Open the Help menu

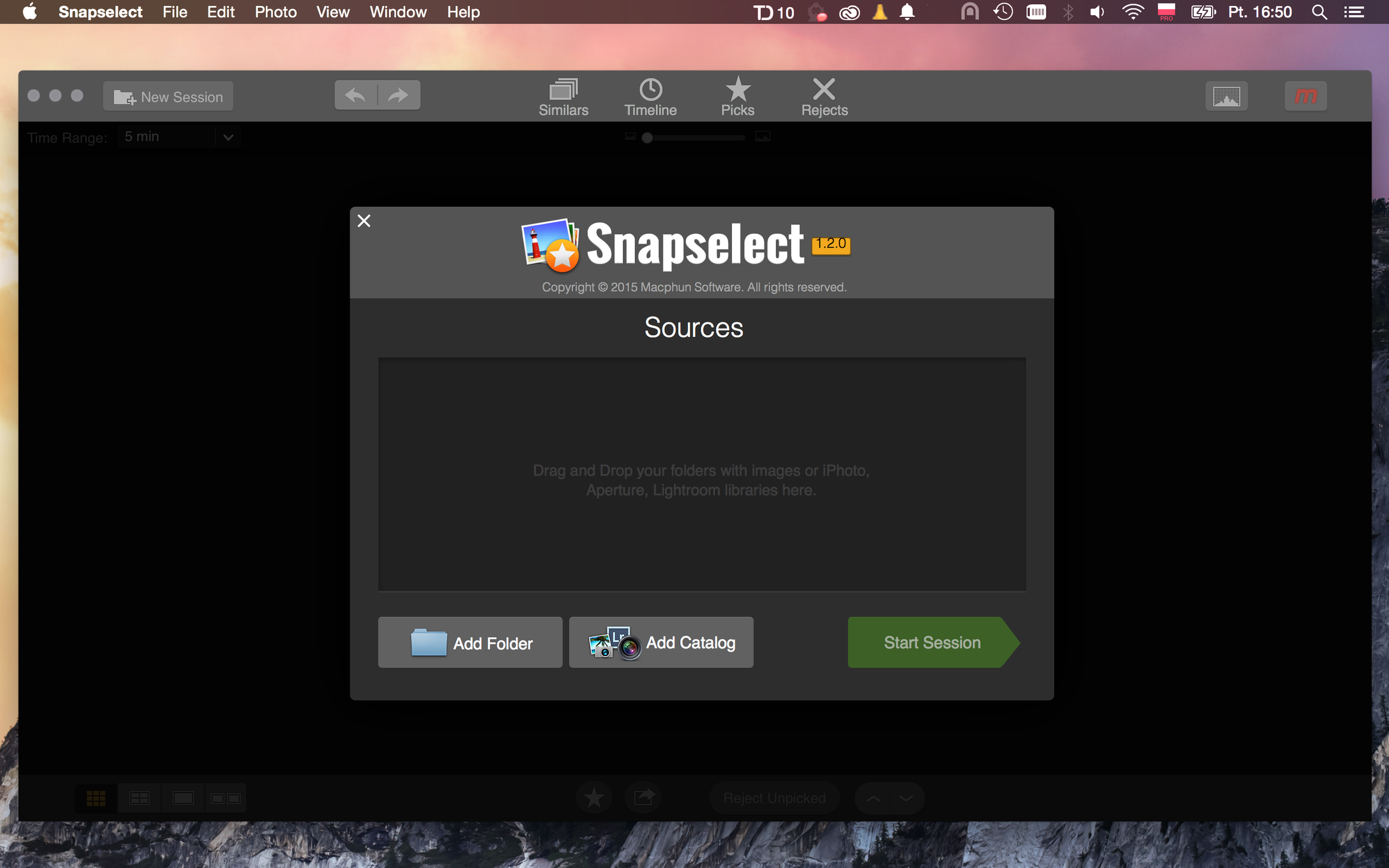pyautogui.click(x=463, y=12)
